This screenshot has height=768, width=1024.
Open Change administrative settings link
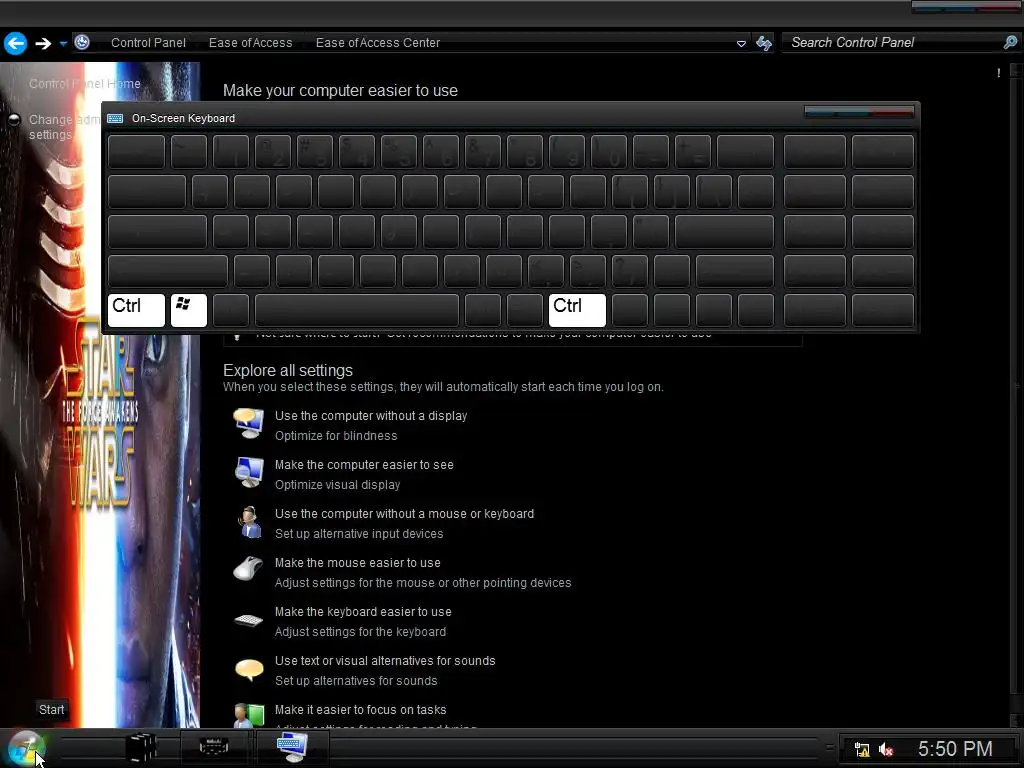(x=65, y=127)
